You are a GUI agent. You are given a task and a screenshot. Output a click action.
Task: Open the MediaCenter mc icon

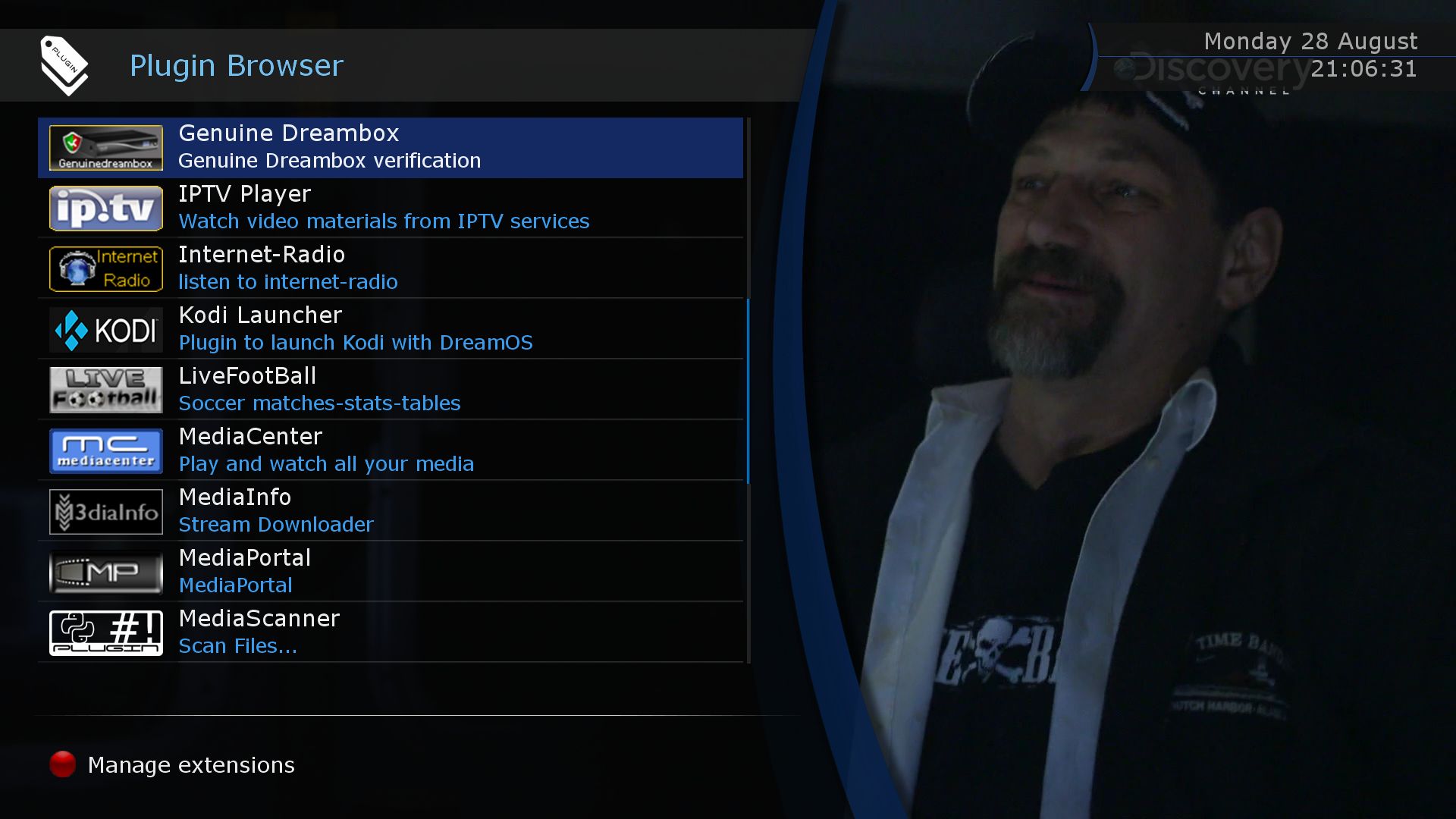(106, 451)
